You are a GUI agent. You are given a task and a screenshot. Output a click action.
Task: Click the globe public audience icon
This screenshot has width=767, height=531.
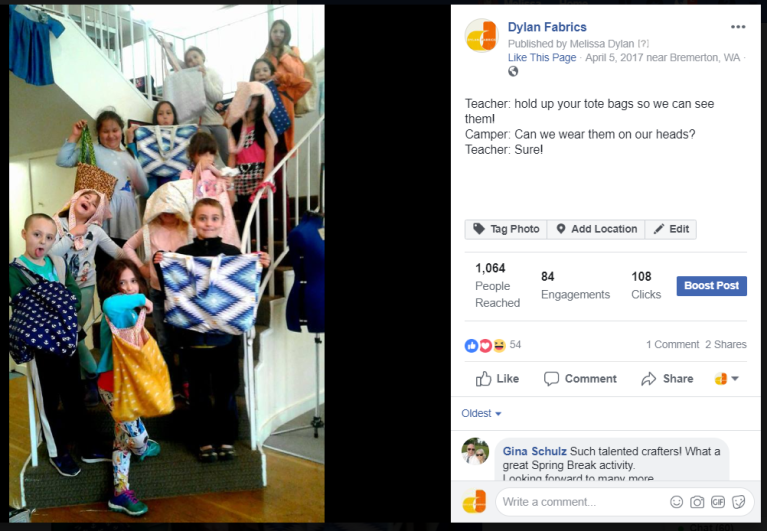point(513,71)
